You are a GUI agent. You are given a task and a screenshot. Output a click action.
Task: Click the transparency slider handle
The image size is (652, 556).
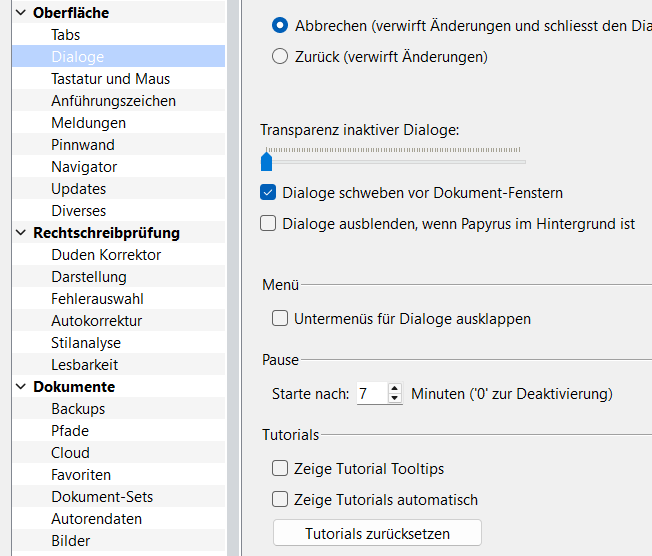click(266, 161)
